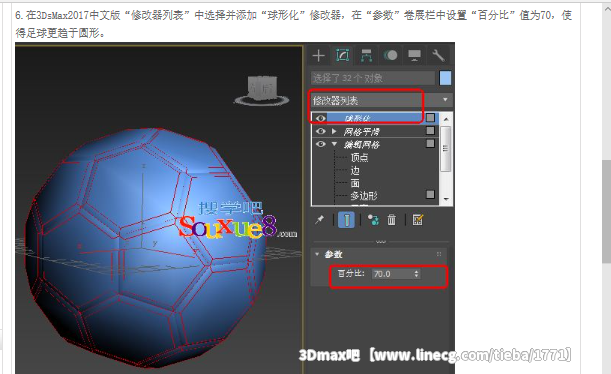Collapse the 编辑网格 modifier sub-levels

[x=334, y=144]
